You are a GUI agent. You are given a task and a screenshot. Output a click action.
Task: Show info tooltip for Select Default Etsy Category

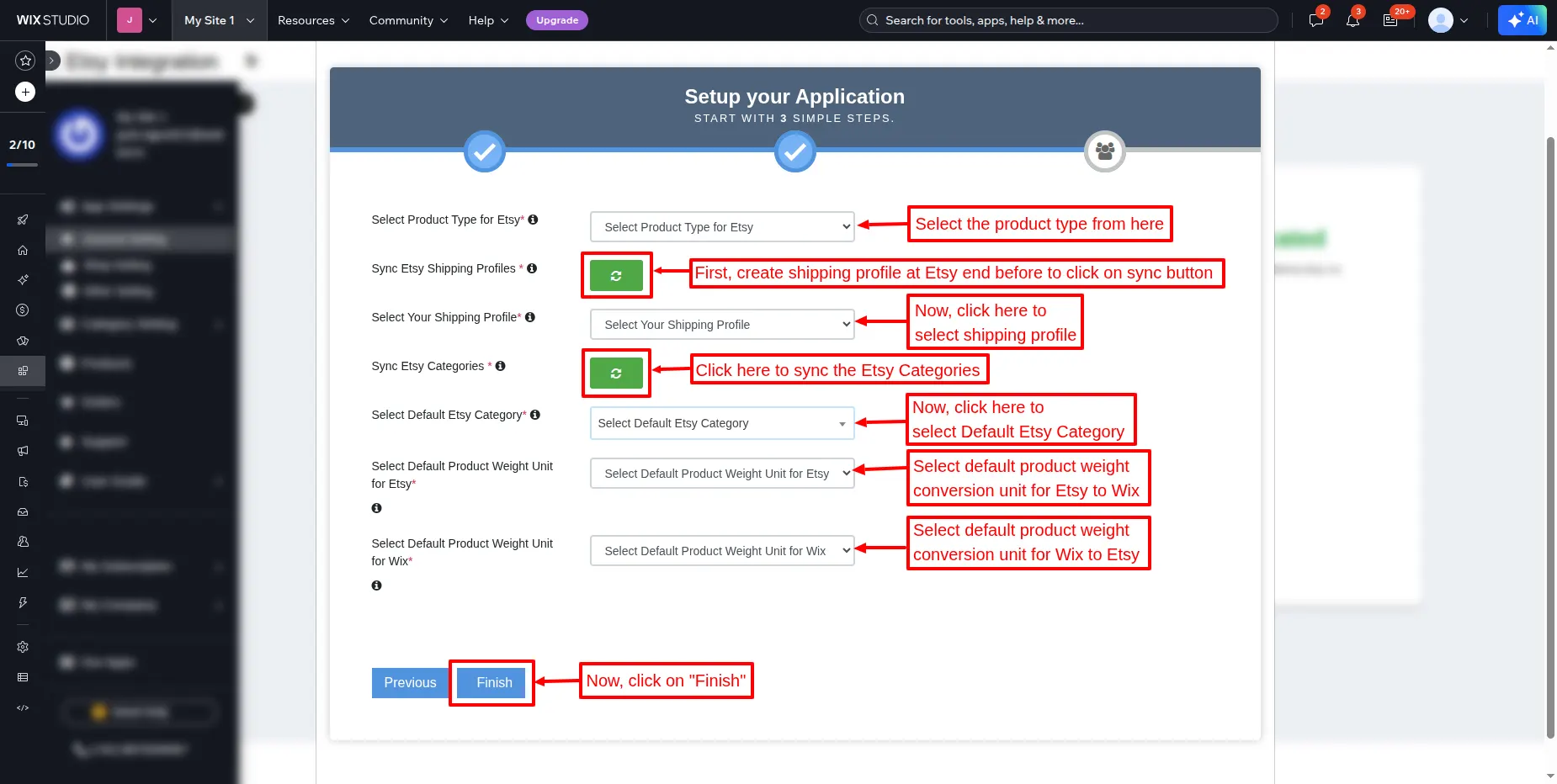coord(535,415)
